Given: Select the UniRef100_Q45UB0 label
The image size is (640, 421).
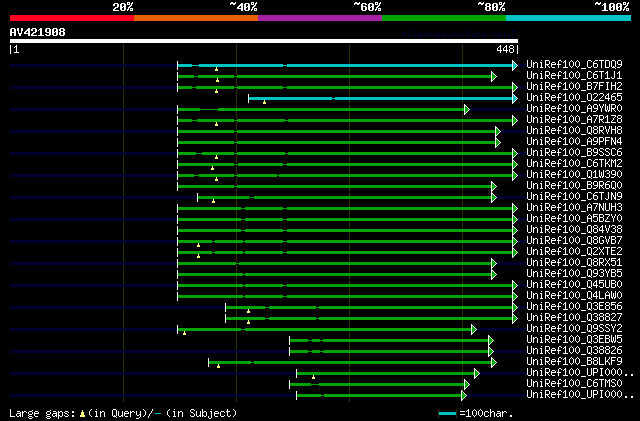Looking at the screenshot, I should click(574, 285).
